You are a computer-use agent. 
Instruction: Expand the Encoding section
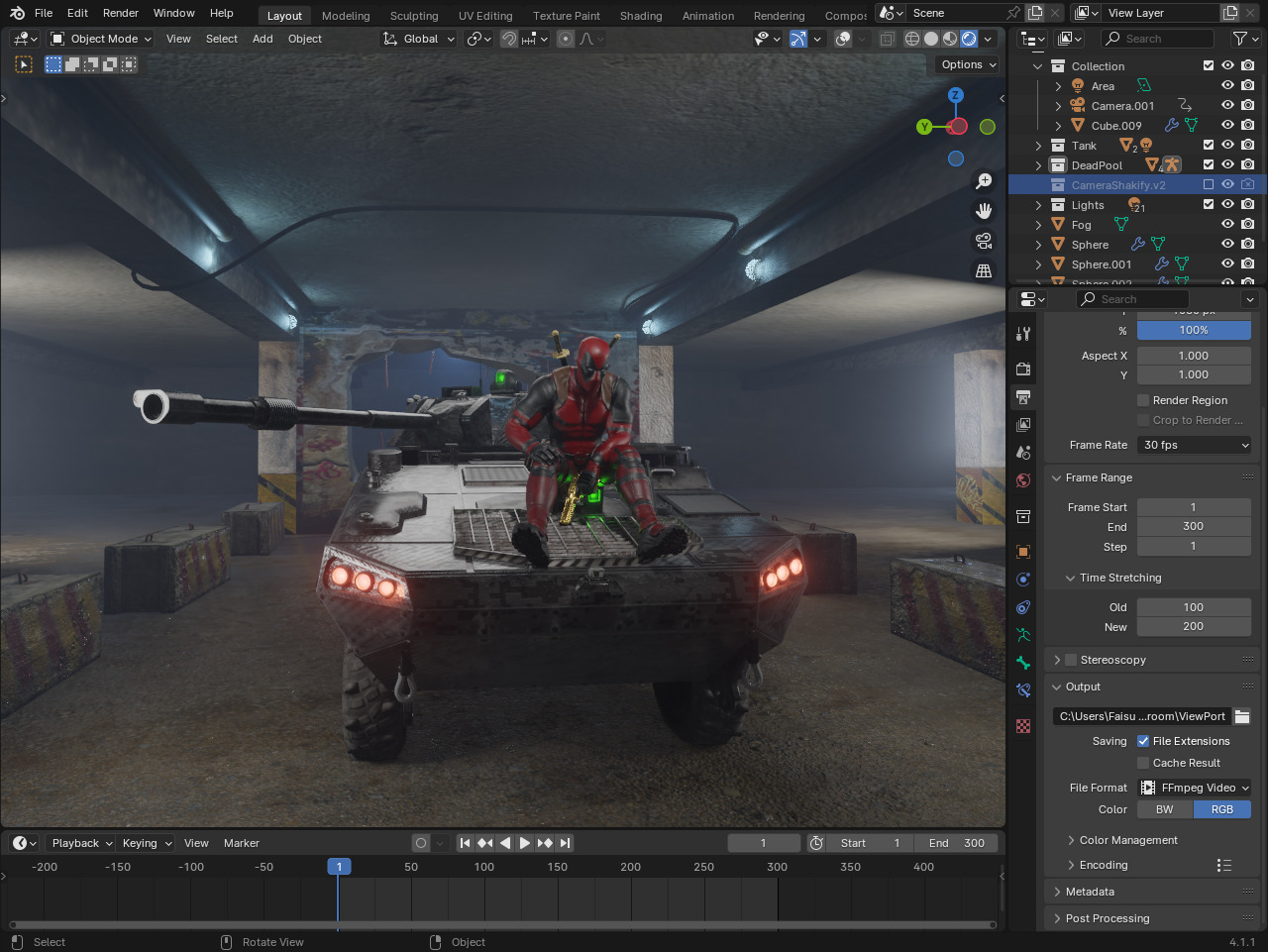pyautogui.click(x=1104, y=865)
